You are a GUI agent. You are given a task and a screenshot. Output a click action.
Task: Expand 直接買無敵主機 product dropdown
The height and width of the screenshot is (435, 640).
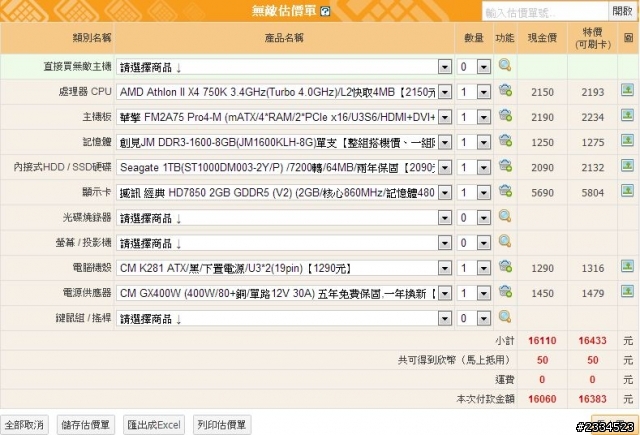click(x=445, y=67)
